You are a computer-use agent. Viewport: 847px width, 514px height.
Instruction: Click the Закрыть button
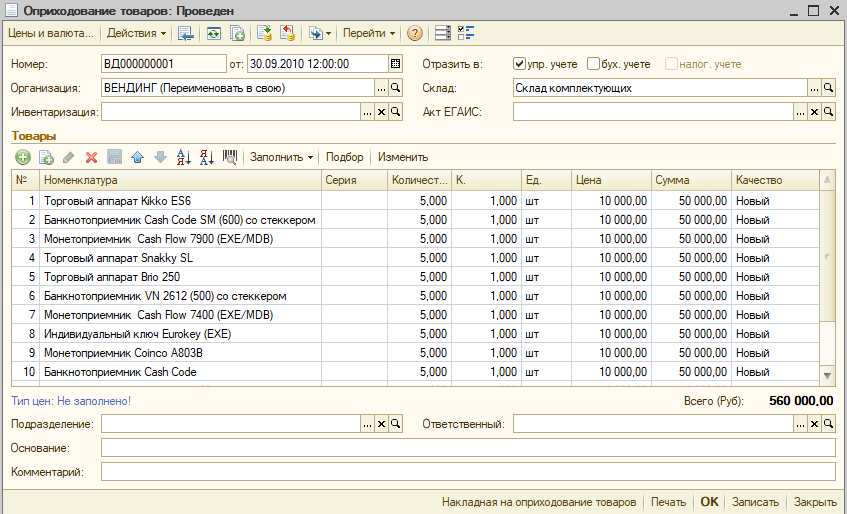[813, 502]
